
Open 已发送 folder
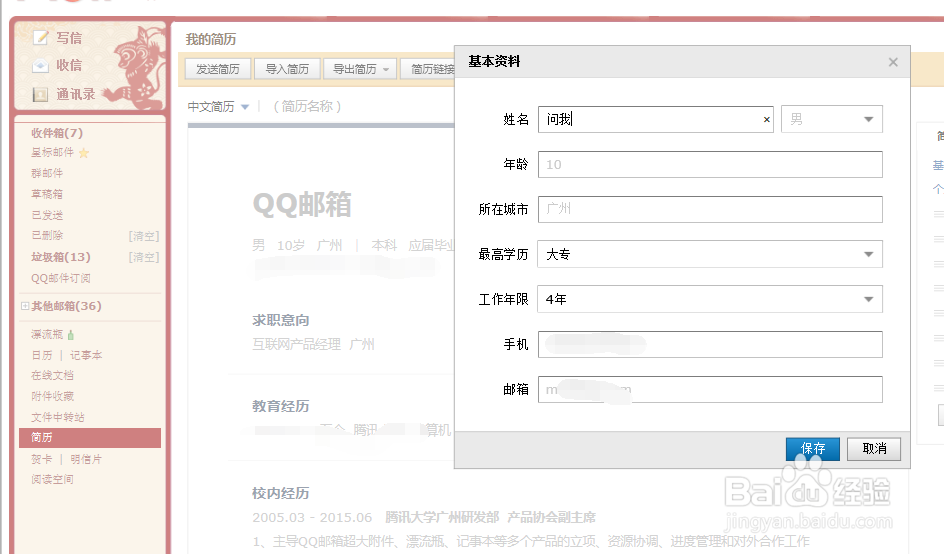[x=47, y=215]
